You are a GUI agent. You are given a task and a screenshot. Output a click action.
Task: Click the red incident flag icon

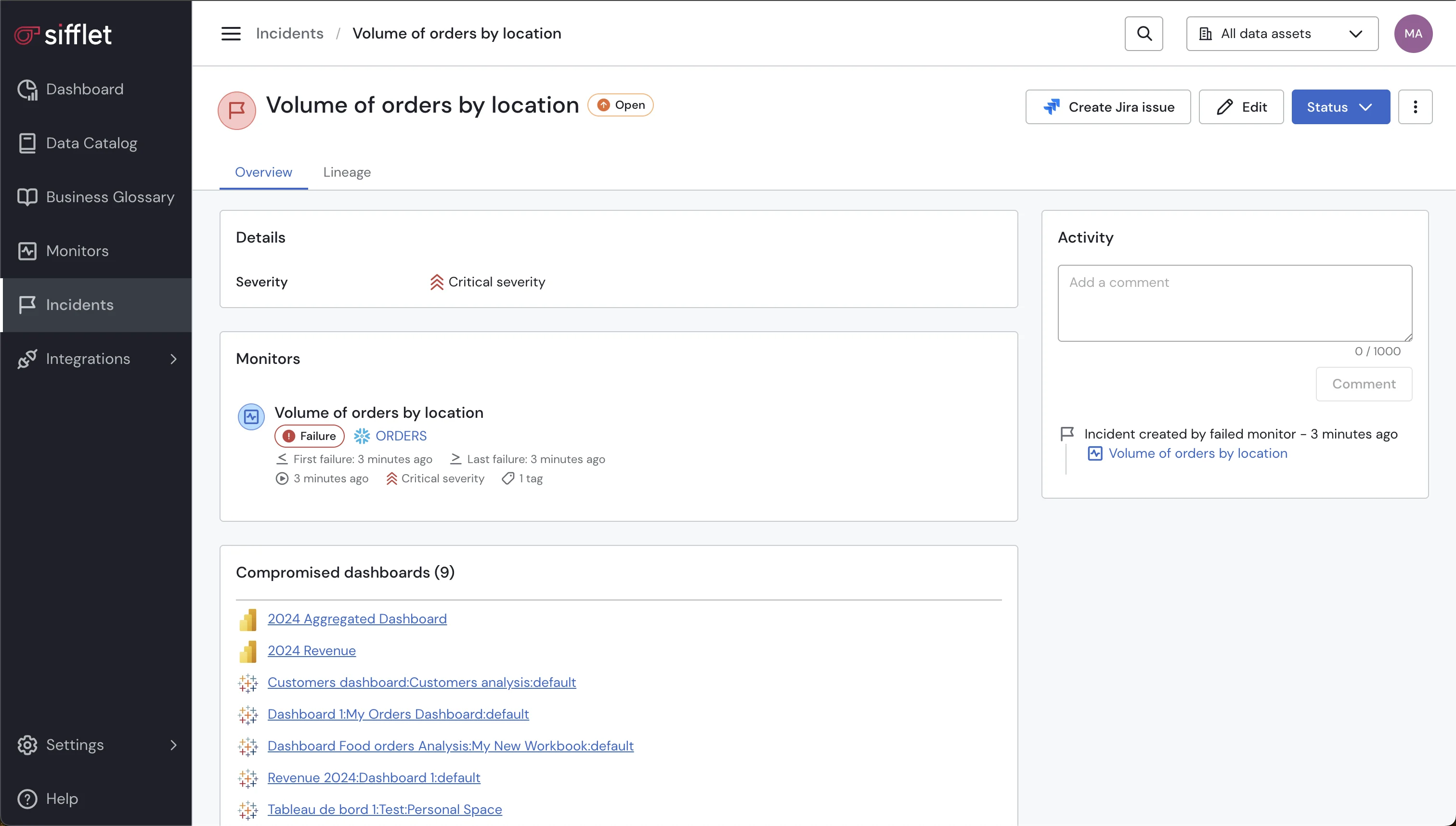[x=236, y=111]
